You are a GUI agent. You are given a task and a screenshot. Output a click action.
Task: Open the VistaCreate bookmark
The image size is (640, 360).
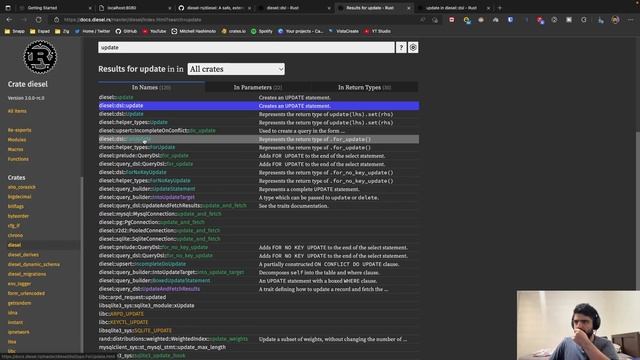pos(344,31)
